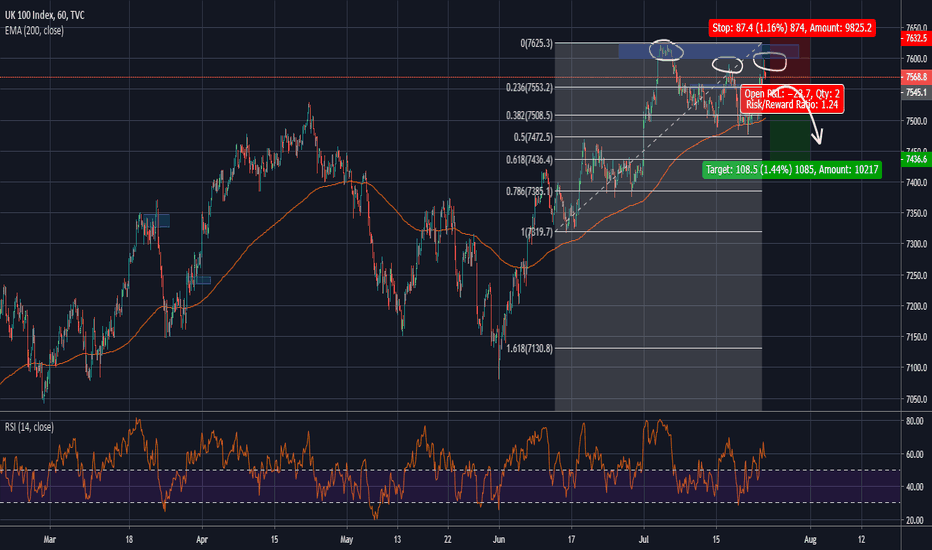Click the grey 7545.1 price tag
This screenshot has height=550, width=932.
916,93
